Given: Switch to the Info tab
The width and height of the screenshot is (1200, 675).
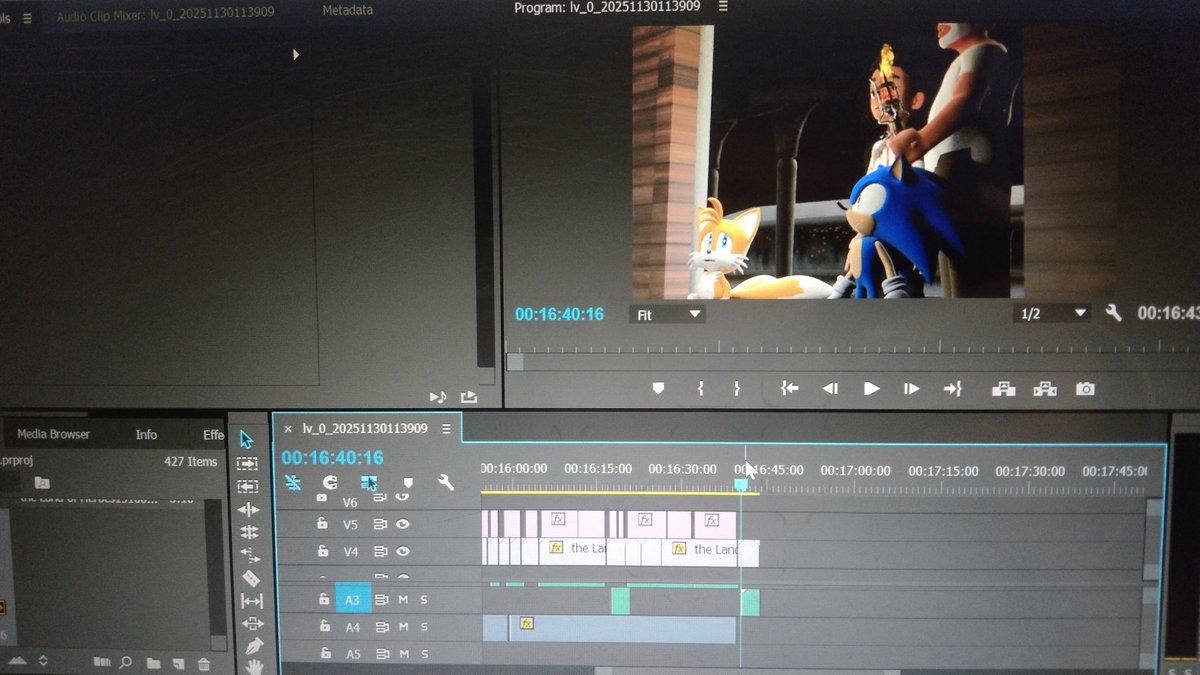Looking at the screenshot, I should 146,434.
